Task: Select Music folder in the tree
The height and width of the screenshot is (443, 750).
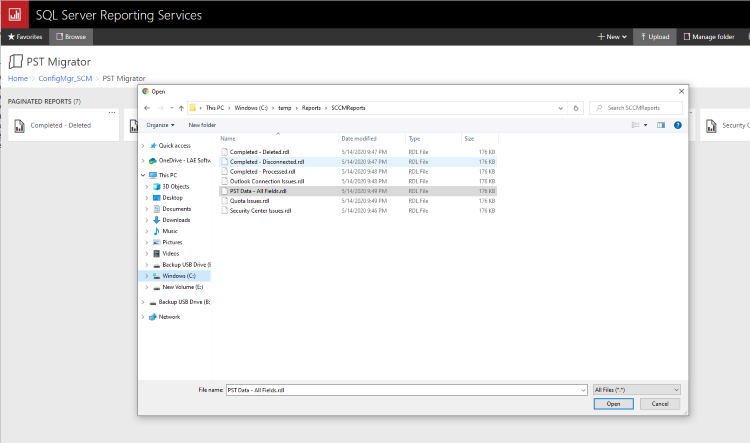Action: click(170, 231)
